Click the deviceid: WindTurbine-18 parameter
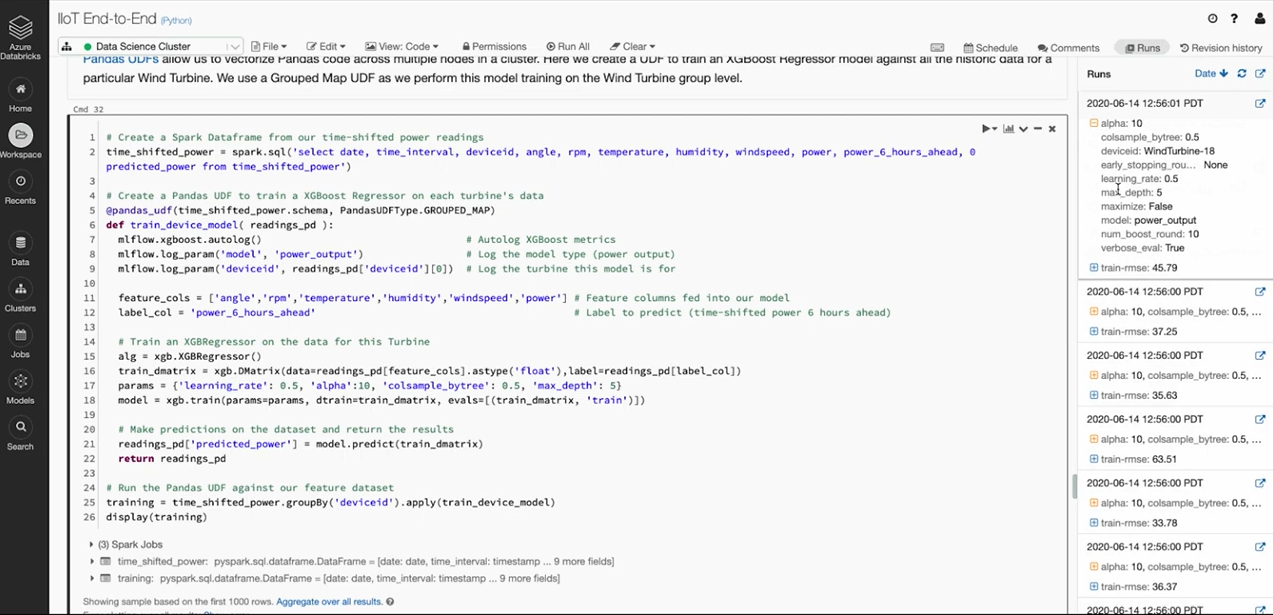This screenshot has width=1273, height=615. [1158, 151]
